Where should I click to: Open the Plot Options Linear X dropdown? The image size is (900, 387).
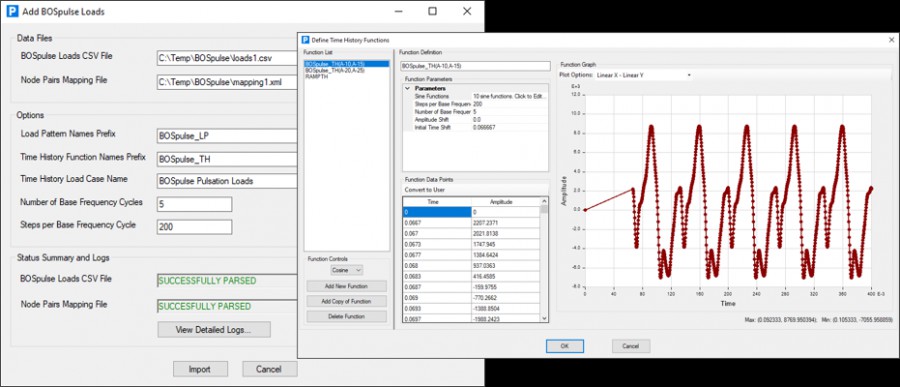coord(643,75)
